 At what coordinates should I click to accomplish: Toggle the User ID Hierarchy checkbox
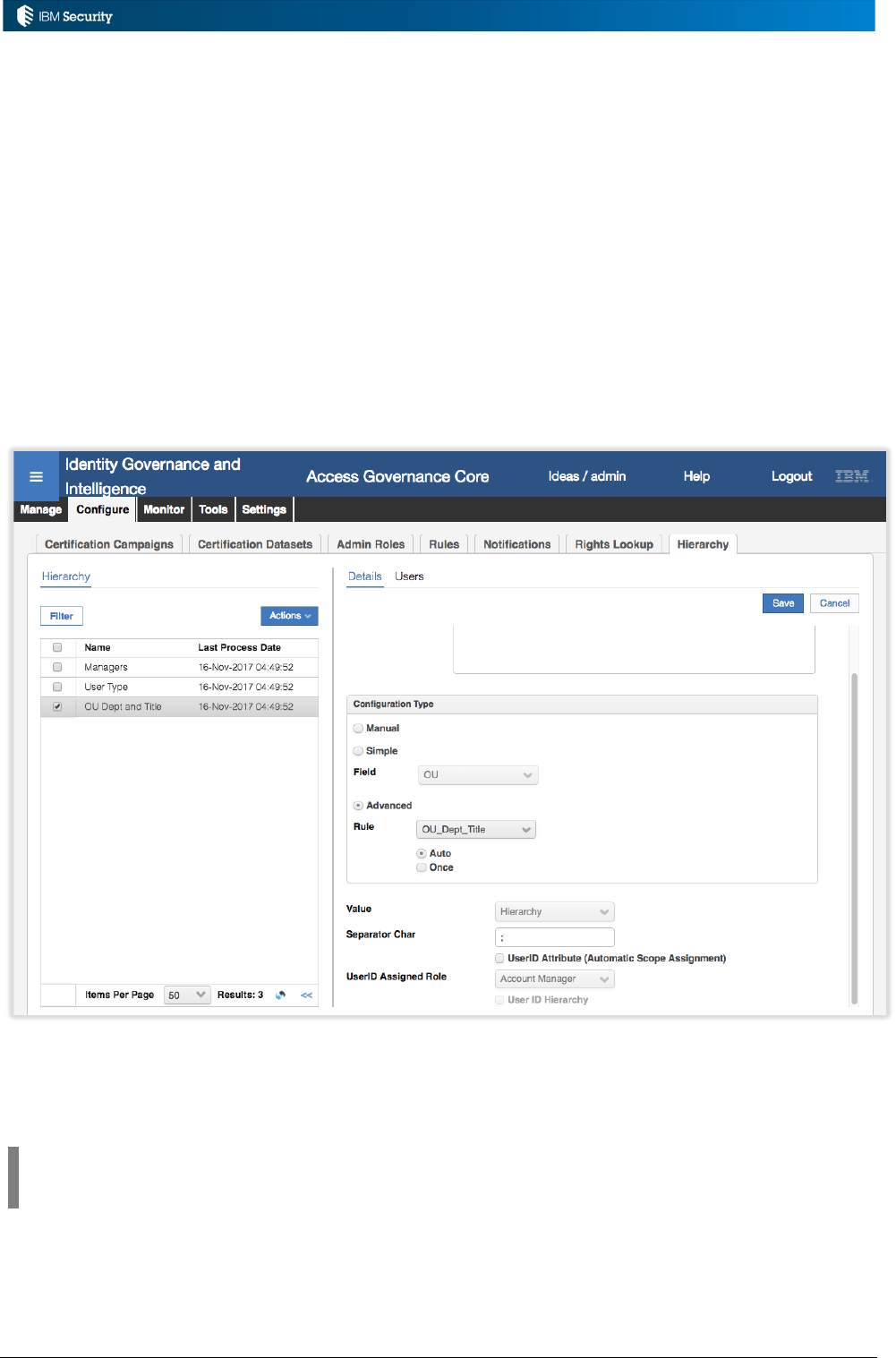coord(499,1000)
